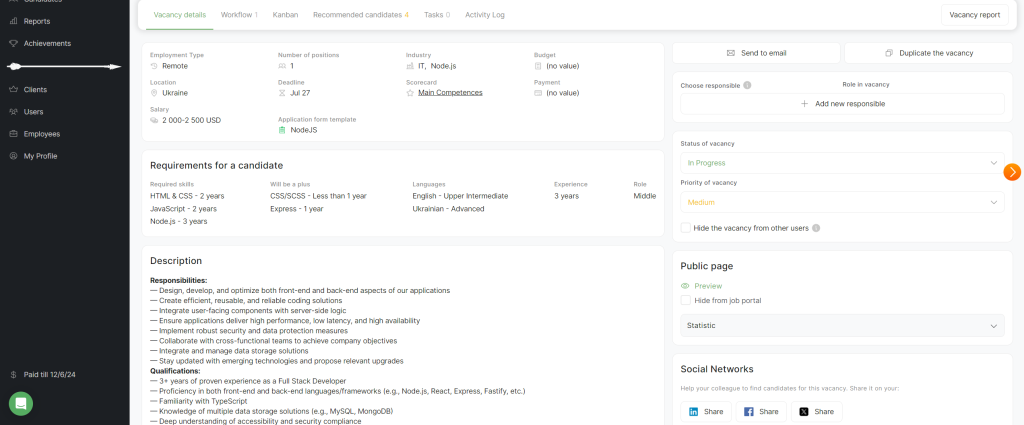
Task: Click the Clients sidebar icon
Action: (x=12, y=89)
